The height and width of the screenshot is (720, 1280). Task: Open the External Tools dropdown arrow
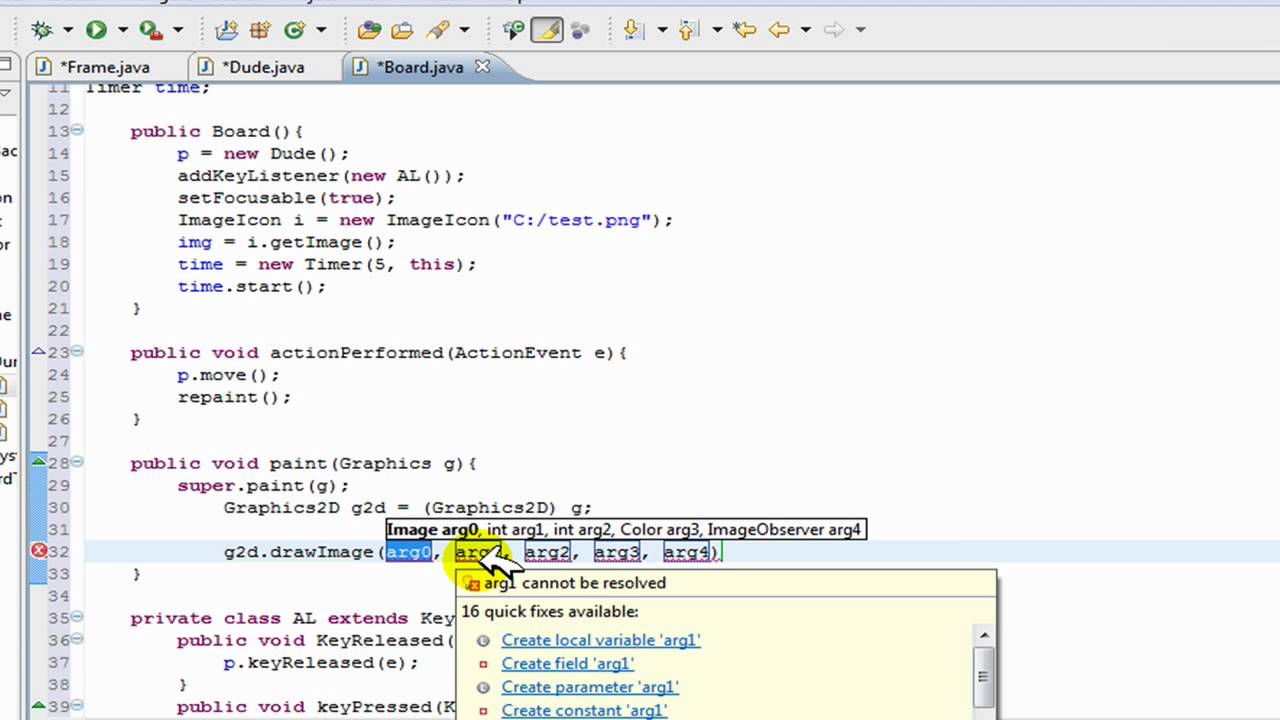(x=178, y=30)
